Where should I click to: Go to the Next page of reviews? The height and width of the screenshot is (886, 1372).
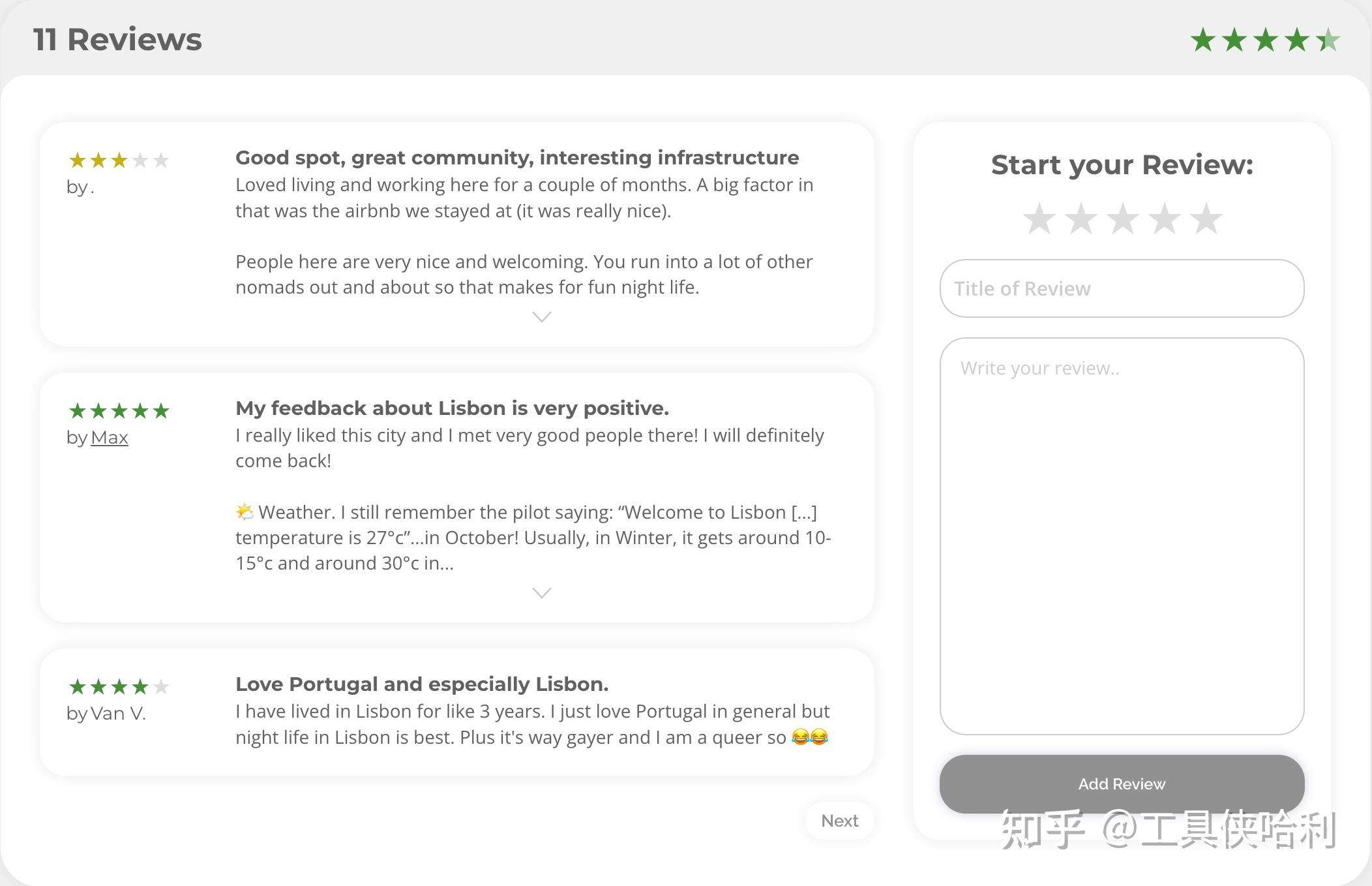point(839,821)
